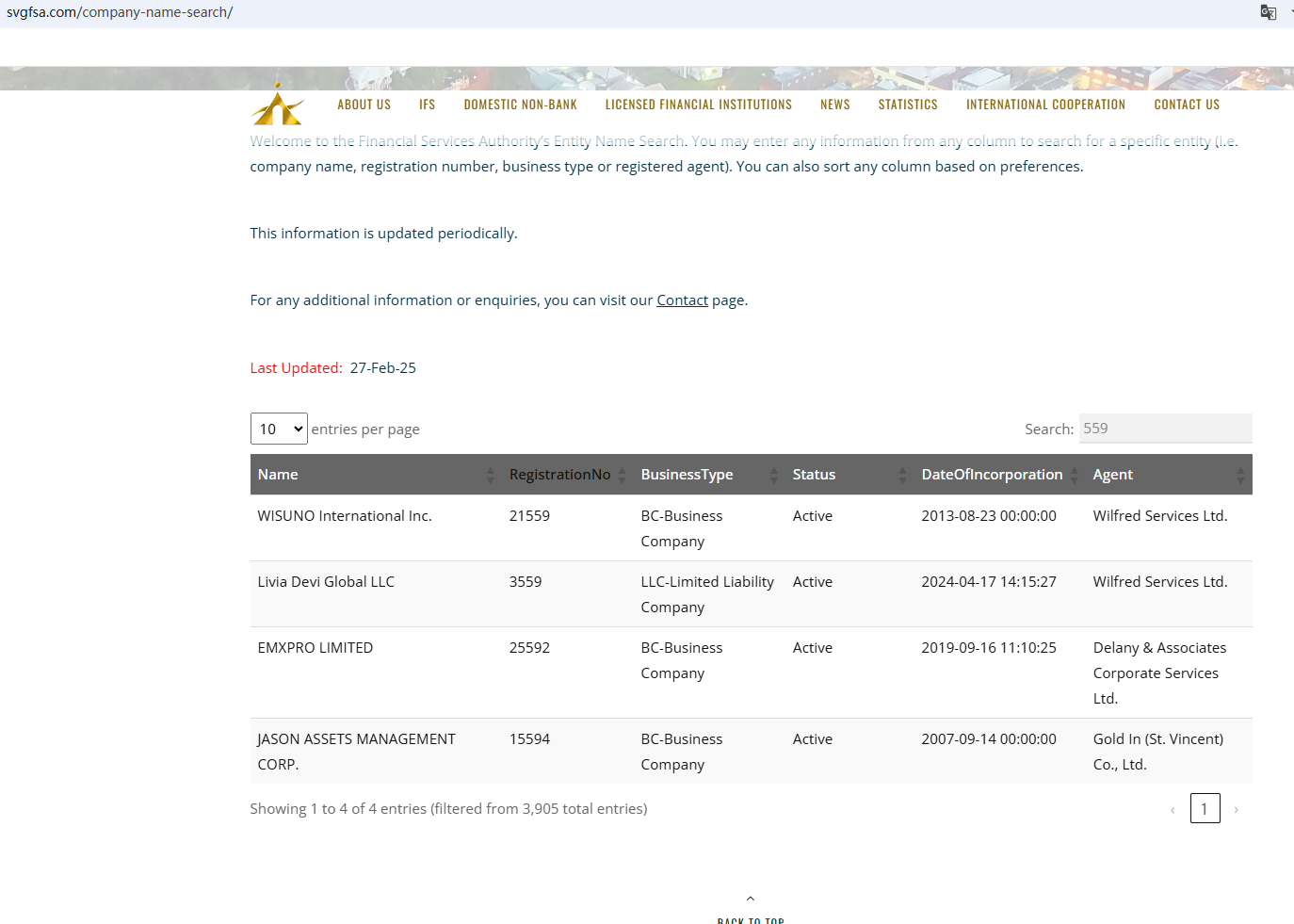
Task: Click the Agent header text
Action: click(x=1113, y=475)
